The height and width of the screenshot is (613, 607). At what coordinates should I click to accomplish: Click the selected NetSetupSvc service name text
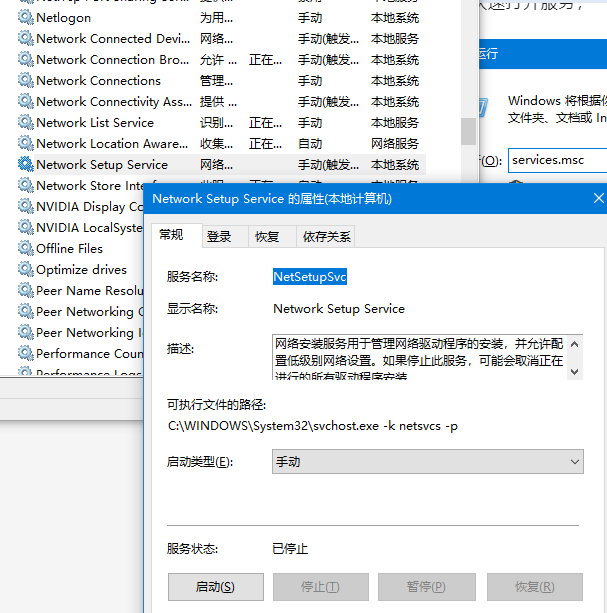pos(310,277)
